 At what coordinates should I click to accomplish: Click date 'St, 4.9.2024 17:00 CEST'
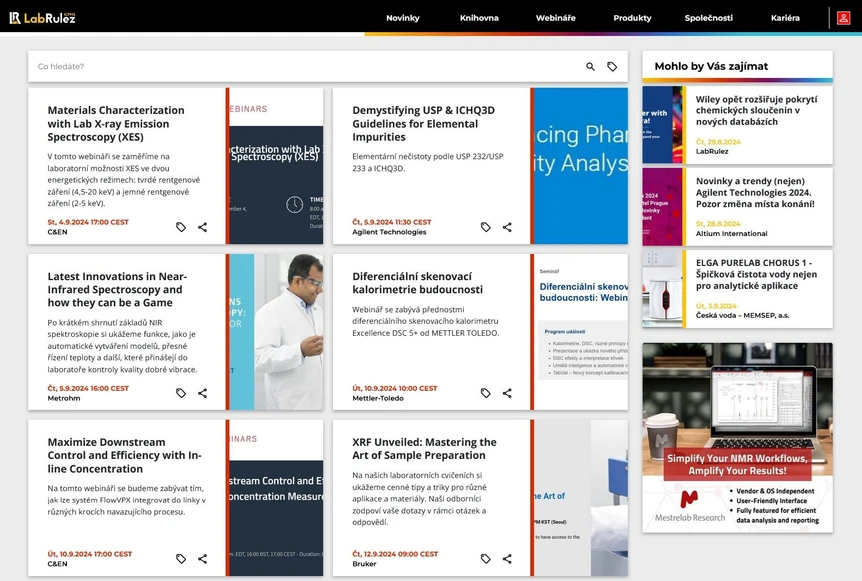tap(88, 222)
